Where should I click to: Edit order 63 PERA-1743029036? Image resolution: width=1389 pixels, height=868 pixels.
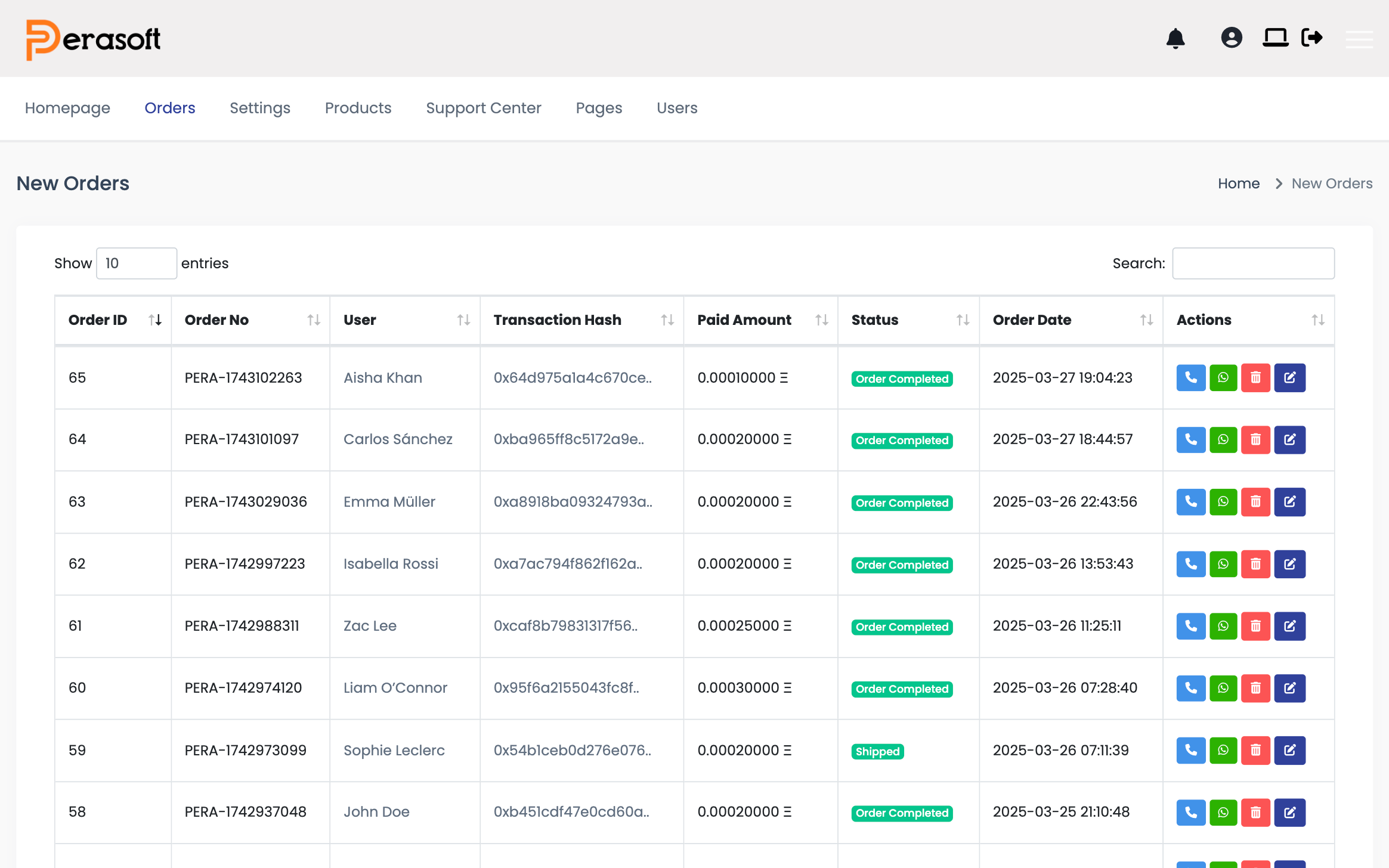(x=1290, y=502)
